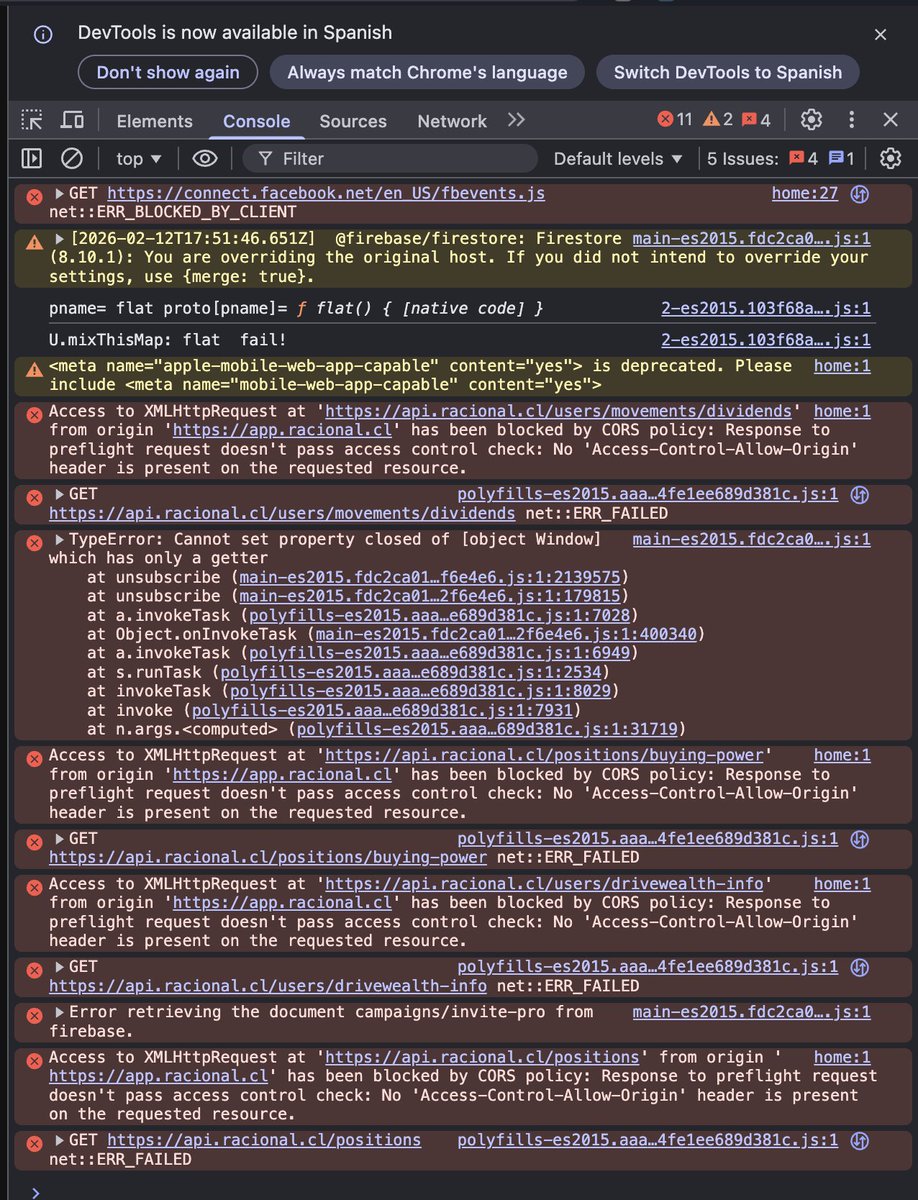Open main-es2015 source link on campaigns/invite-pro error
The height and width of the screenshot is (1200, 918).
tap(751, 1012)
